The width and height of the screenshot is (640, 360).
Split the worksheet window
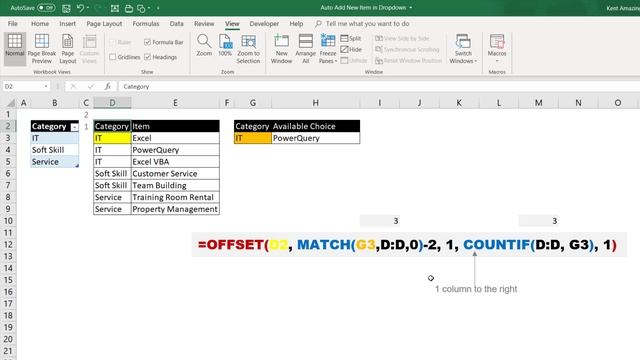pyautogui.click(x=351, y=38)
